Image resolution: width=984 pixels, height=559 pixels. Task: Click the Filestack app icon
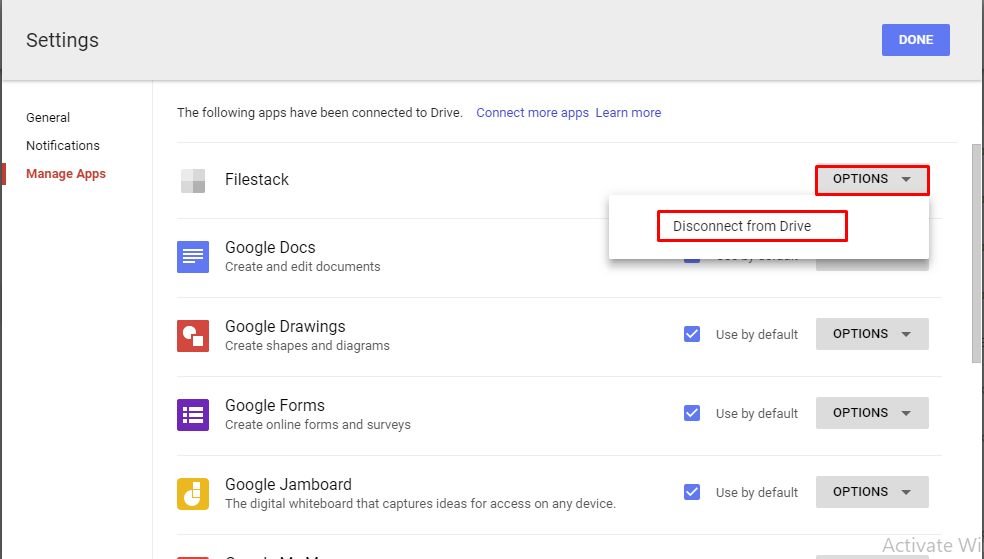tap(193, 181)
